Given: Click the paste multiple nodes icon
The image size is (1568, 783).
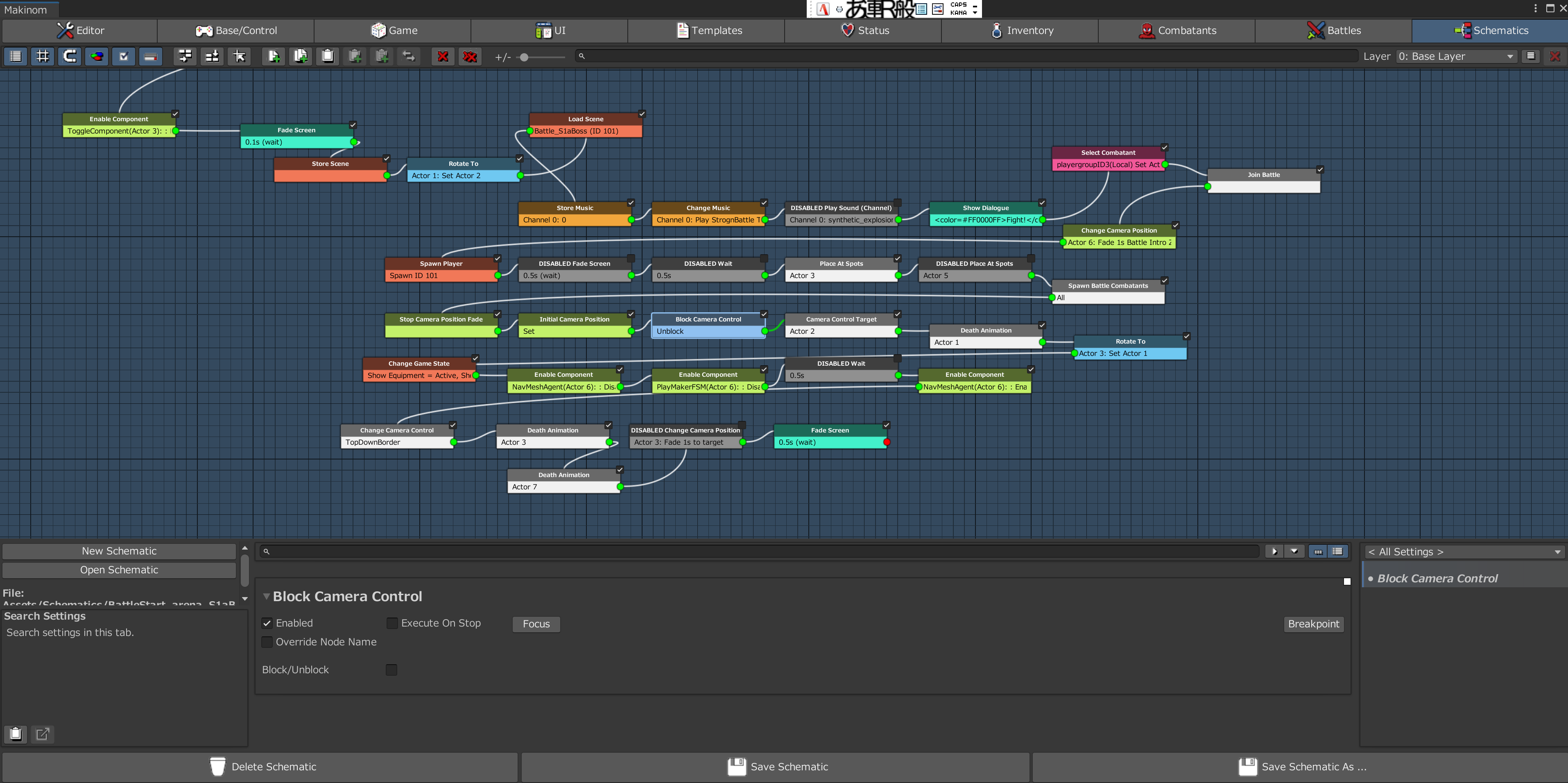Looking at the screenshot, I should 382,57.
